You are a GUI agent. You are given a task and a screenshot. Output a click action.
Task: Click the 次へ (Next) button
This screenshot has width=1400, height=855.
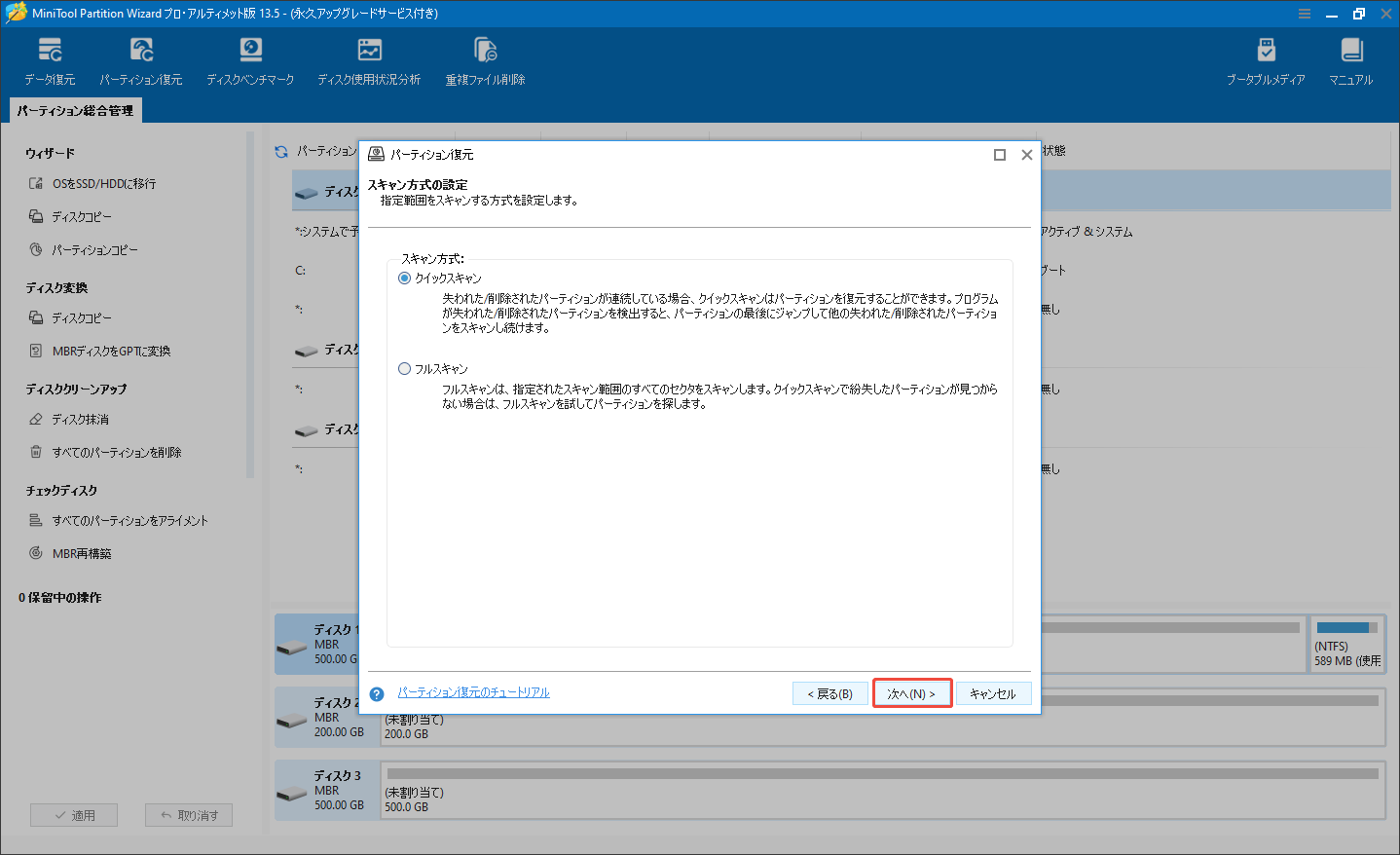click(x=911, y=692)
